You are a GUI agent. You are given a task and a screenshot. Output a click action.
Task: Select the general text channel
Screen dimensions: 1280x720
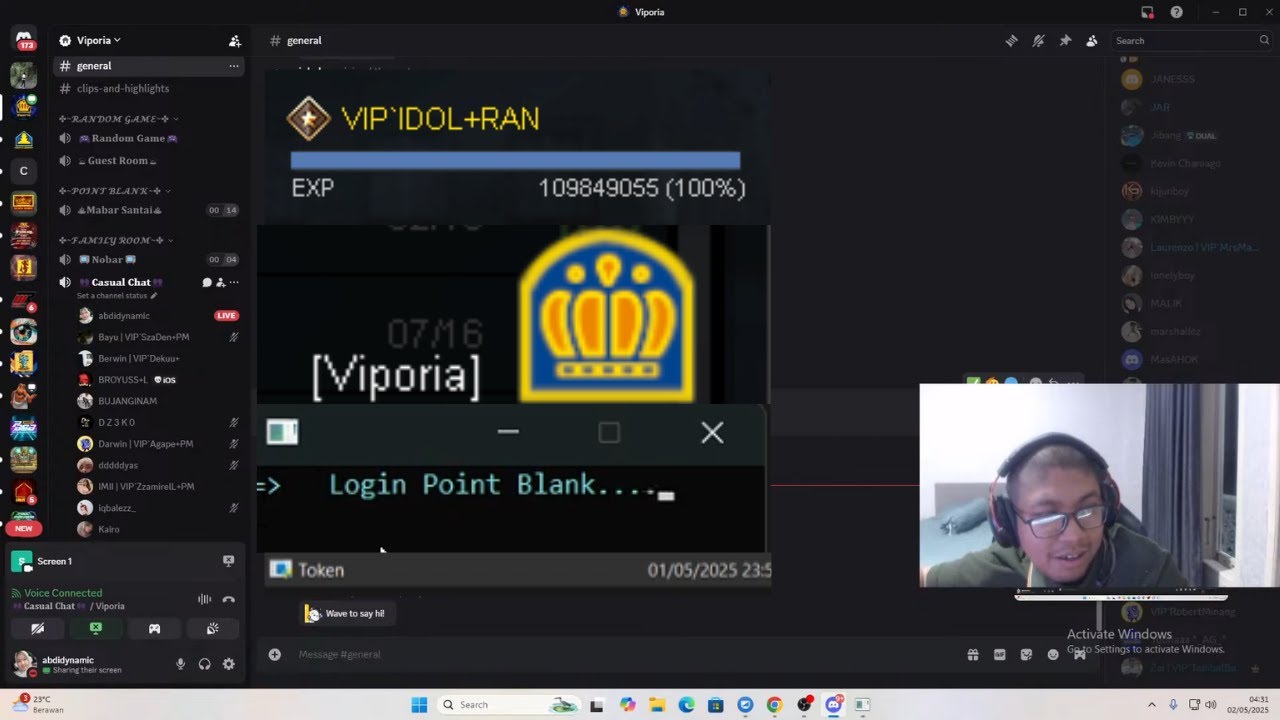point(150,66)
